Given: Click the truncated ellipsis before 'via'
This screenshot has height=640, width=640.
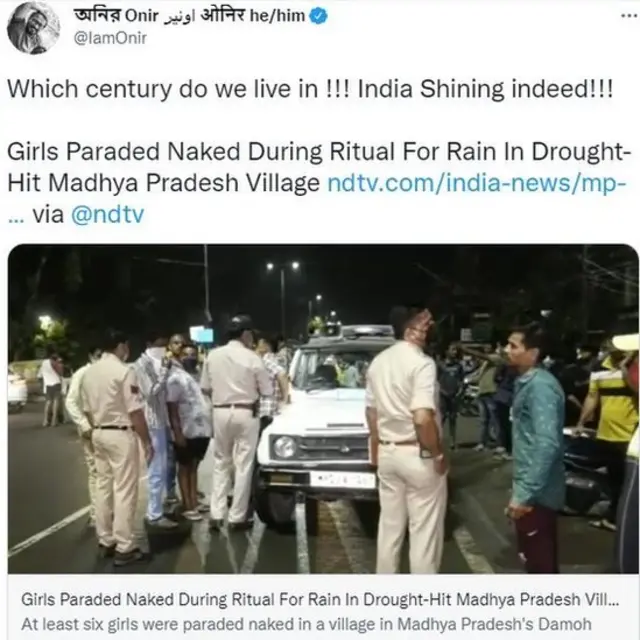Looking at the screenshot, I should click(16, 220).
